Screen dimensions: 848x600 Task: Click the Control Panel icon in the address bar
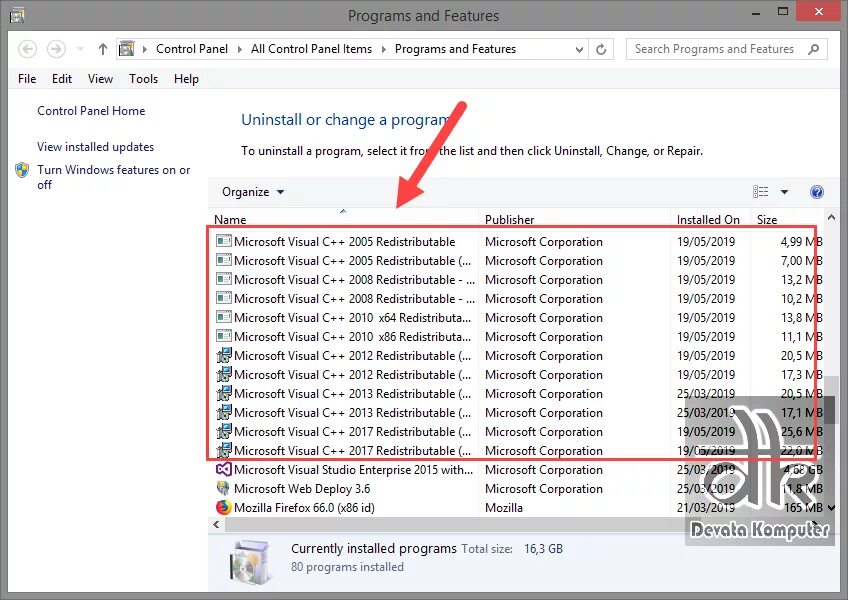[x=127, y=49]
